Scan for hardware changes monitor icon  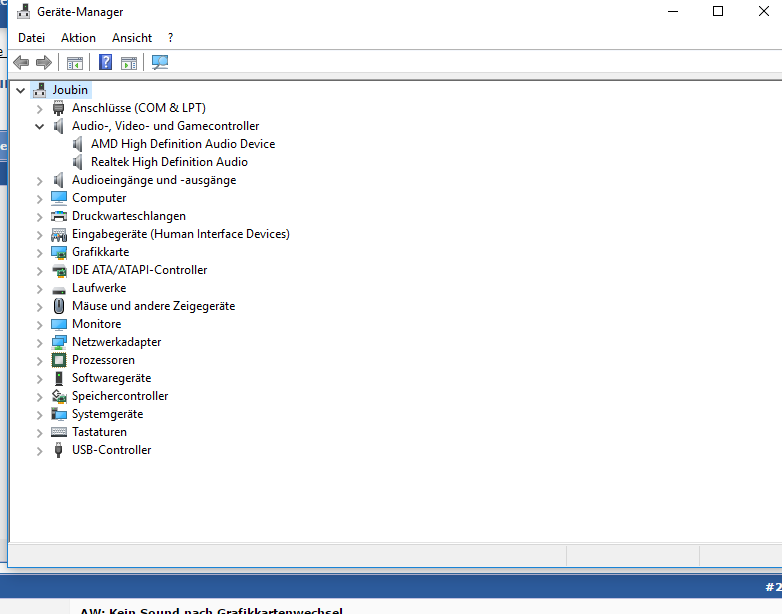(160, 62)
